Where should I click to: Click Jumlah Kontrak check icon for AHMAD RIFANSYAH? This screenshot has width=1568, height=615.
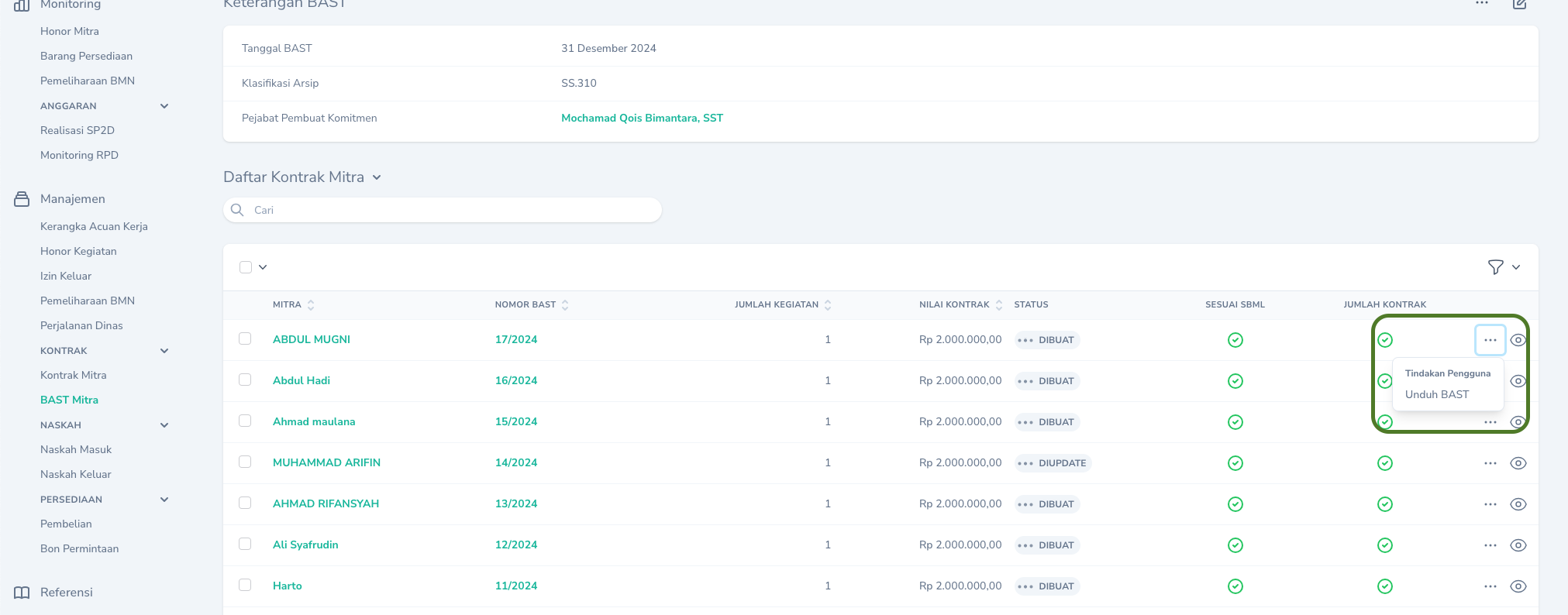pyautogui.click(x=1385, y=504)
